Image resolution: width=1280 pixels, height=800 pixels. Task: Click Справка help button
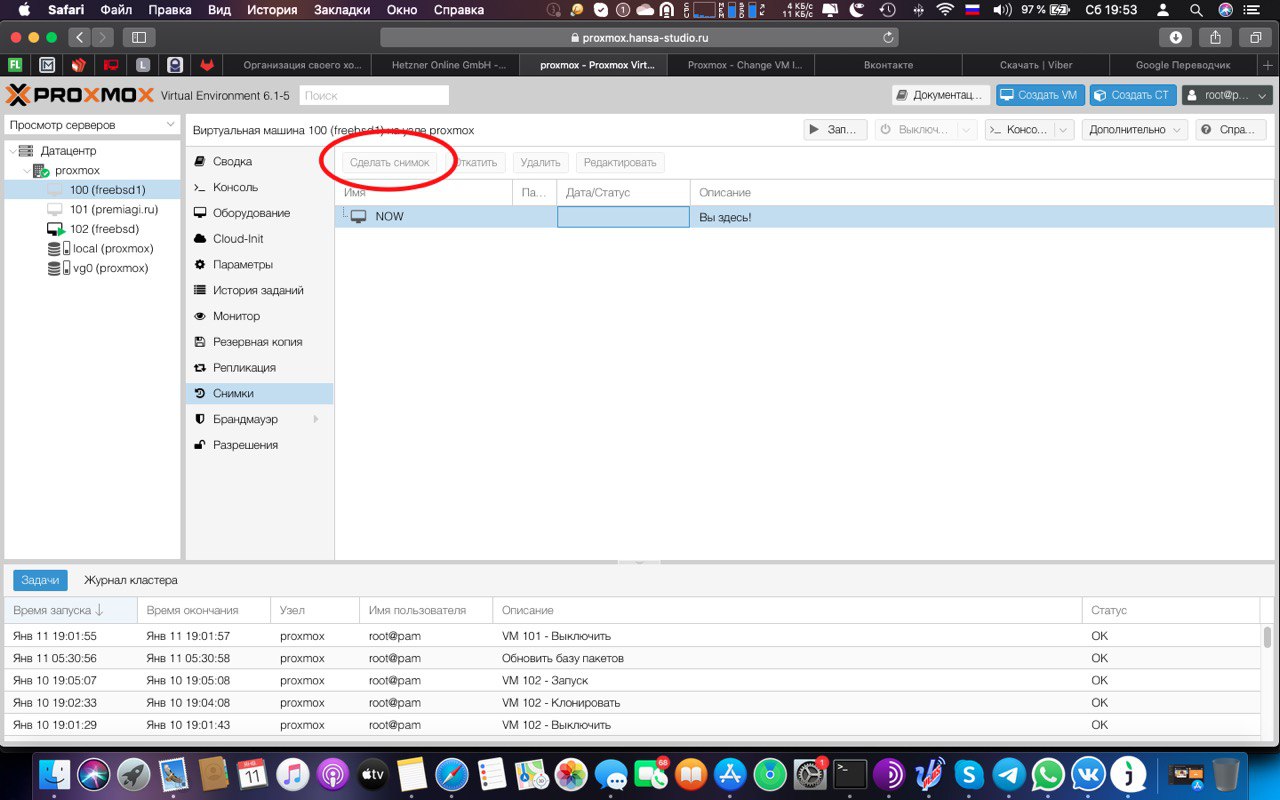1231,130
